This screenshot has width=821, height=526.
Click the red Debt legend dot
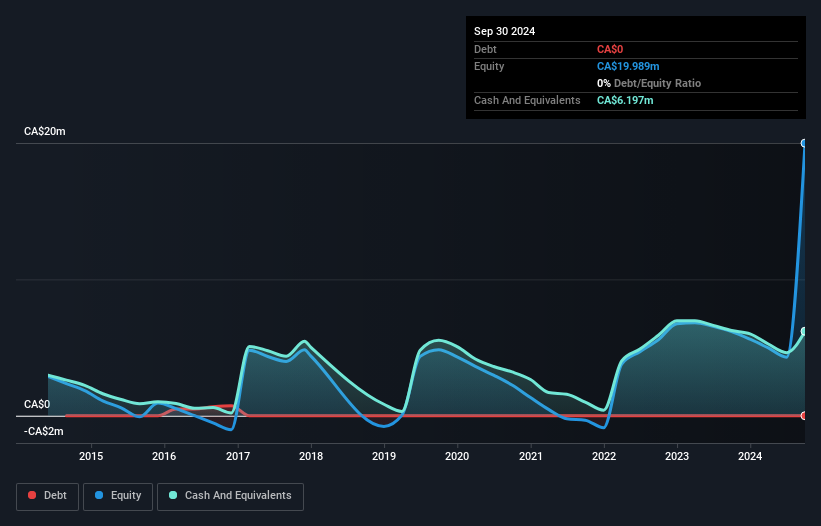(32, 495)
